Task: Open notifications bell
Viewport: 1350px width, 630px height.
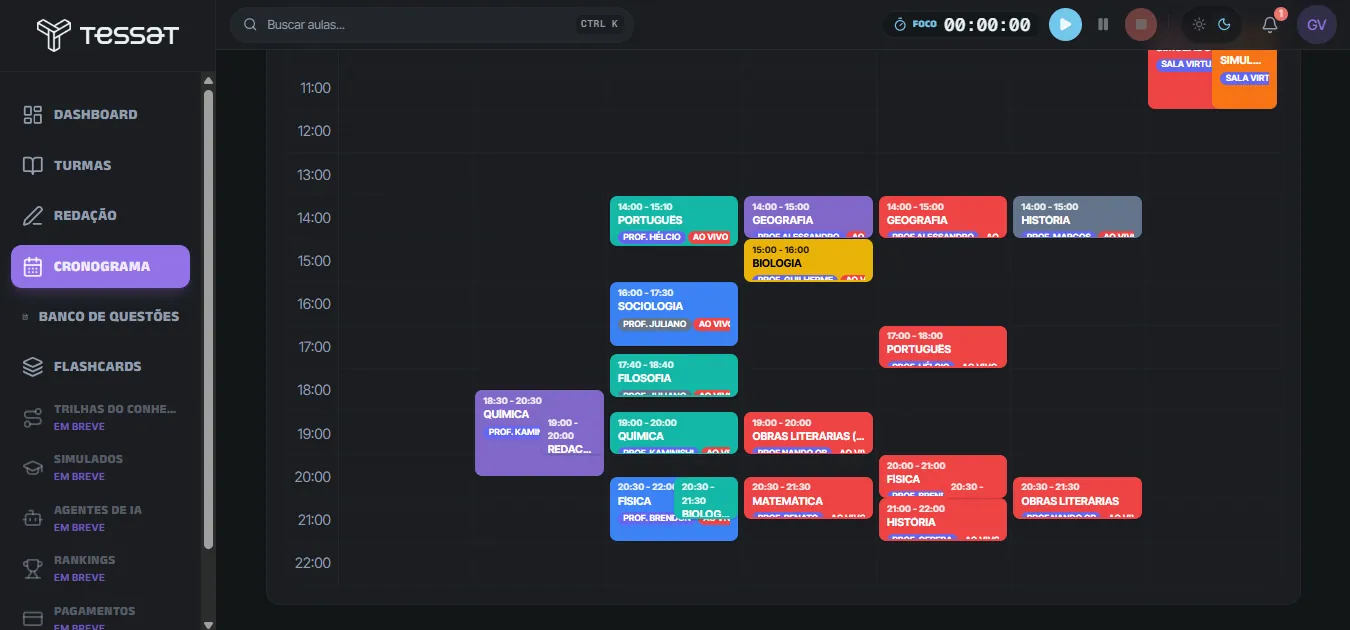Action: pyautogui.click(x=1270, y=24)
